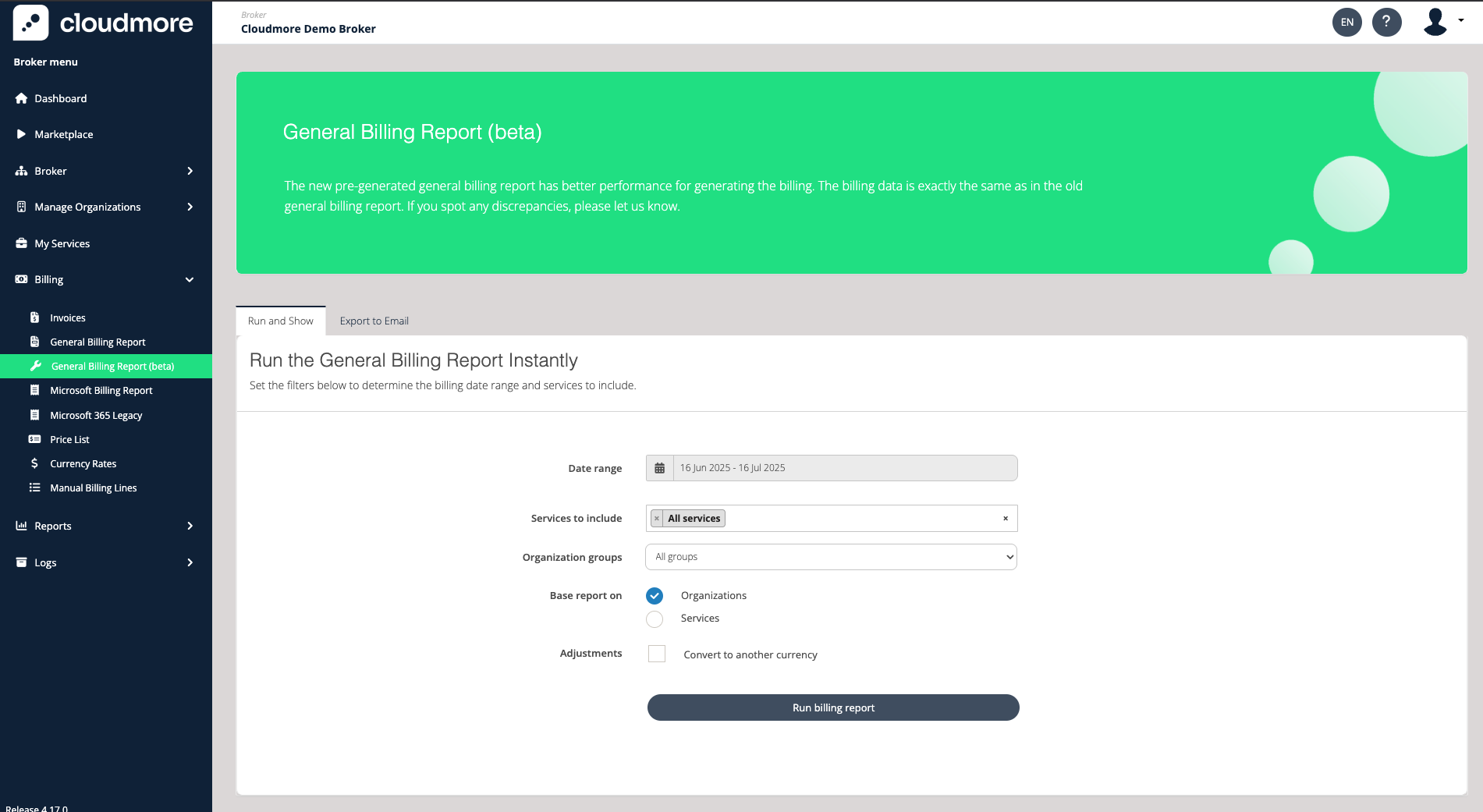
Task: Click the user profile avatar icon
Action: (1435, 22)
